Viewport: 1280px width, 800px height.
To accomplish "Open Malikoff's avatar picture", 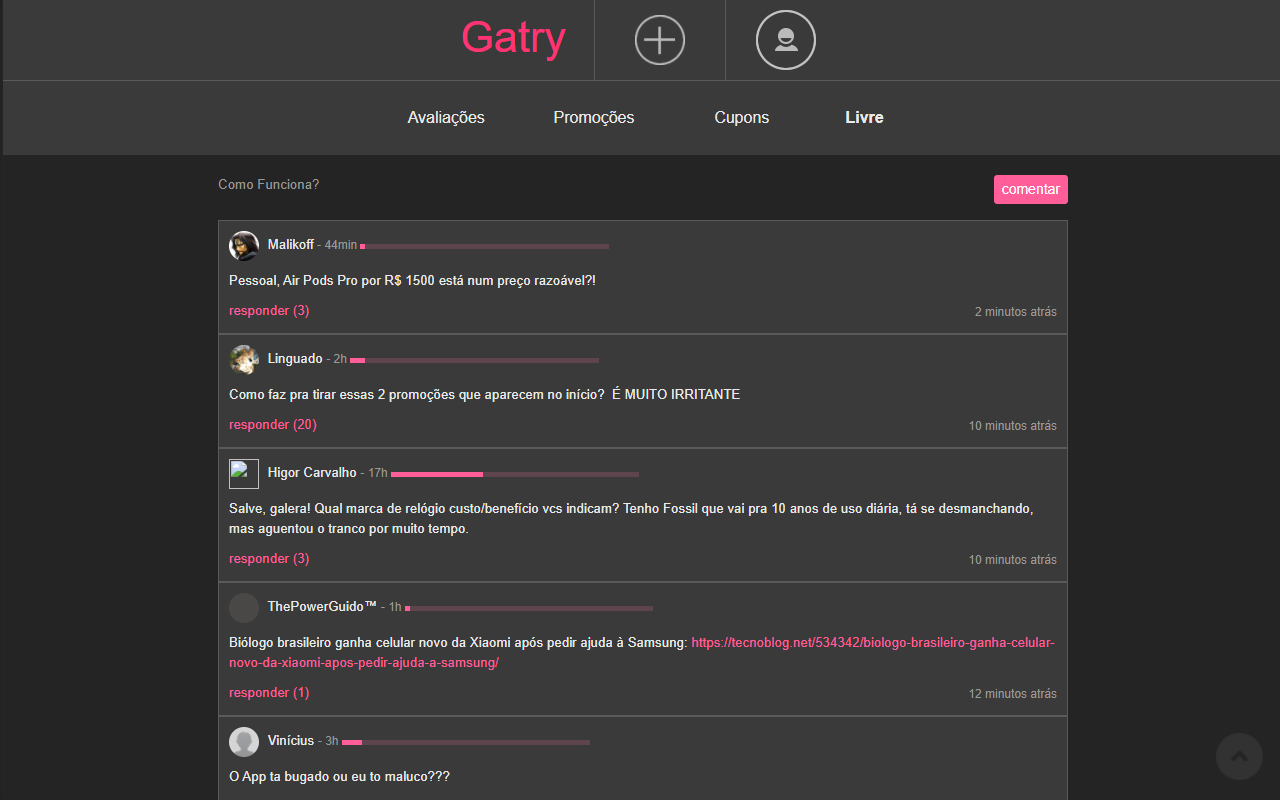I will [244, 246].
